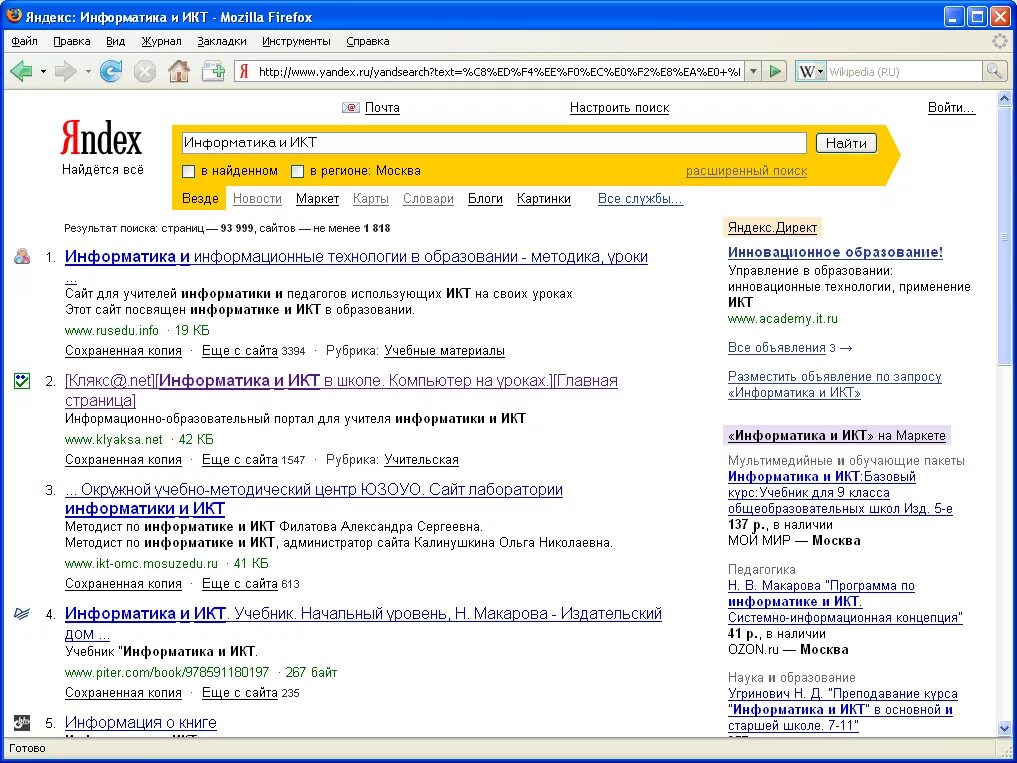Open the Home page icon

(179, 71)
